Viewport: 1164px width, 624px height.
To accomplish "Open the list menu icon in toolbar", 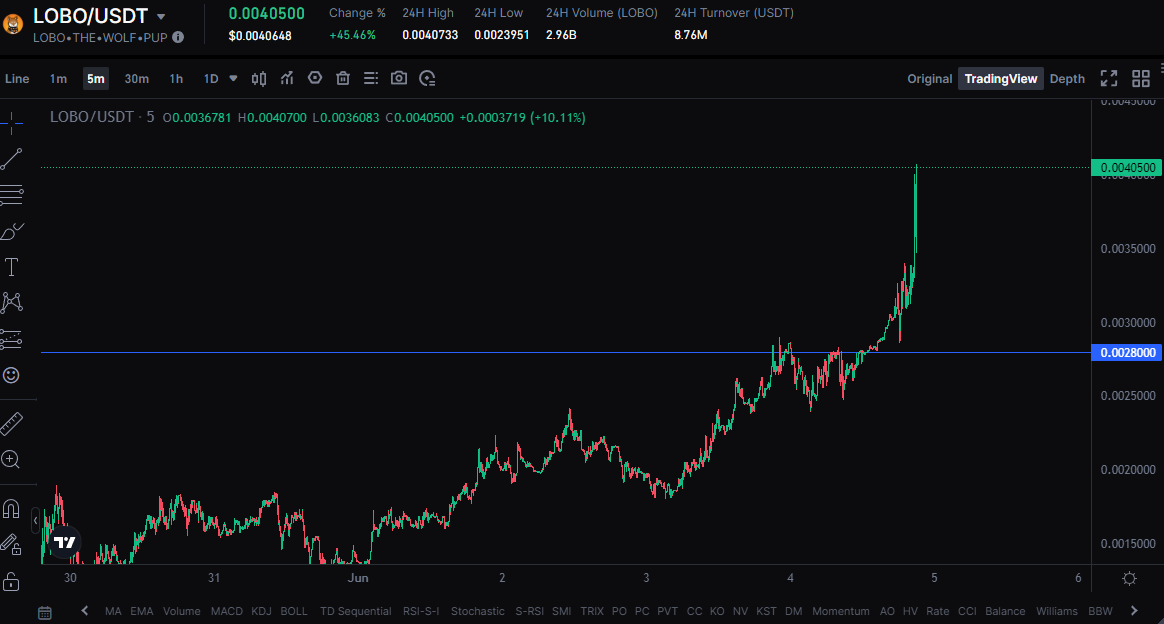I will [x=371, y=79].
